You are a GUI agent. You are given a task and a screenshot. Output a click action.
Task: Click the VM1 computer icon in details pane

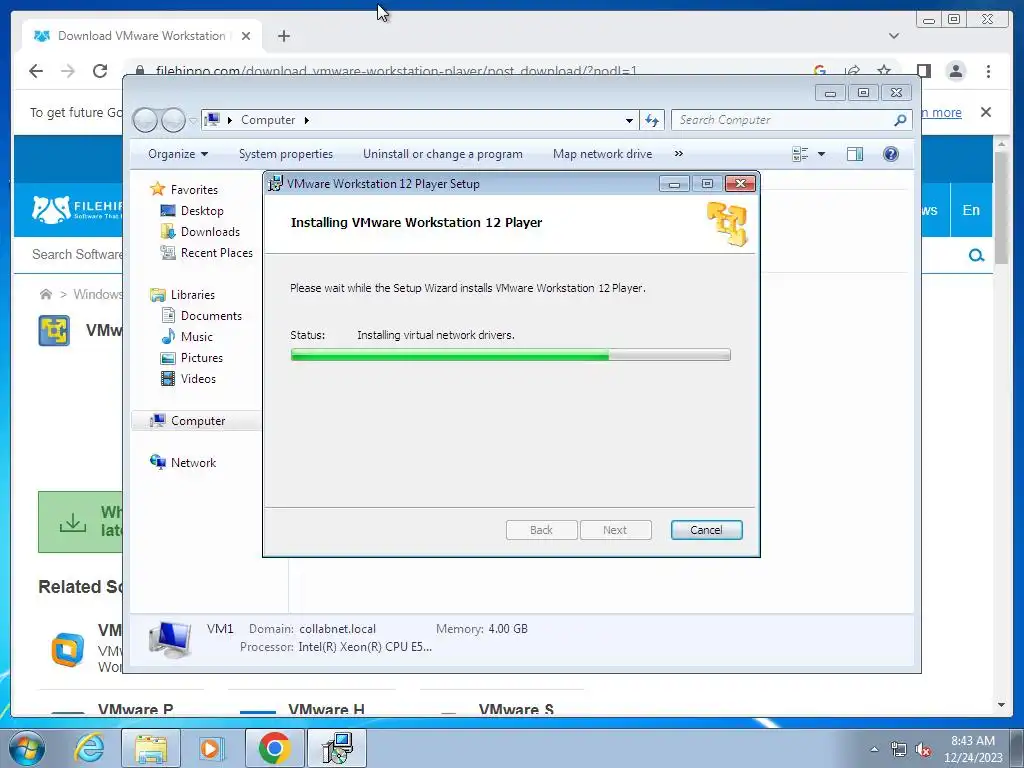[x=170, y=639]
